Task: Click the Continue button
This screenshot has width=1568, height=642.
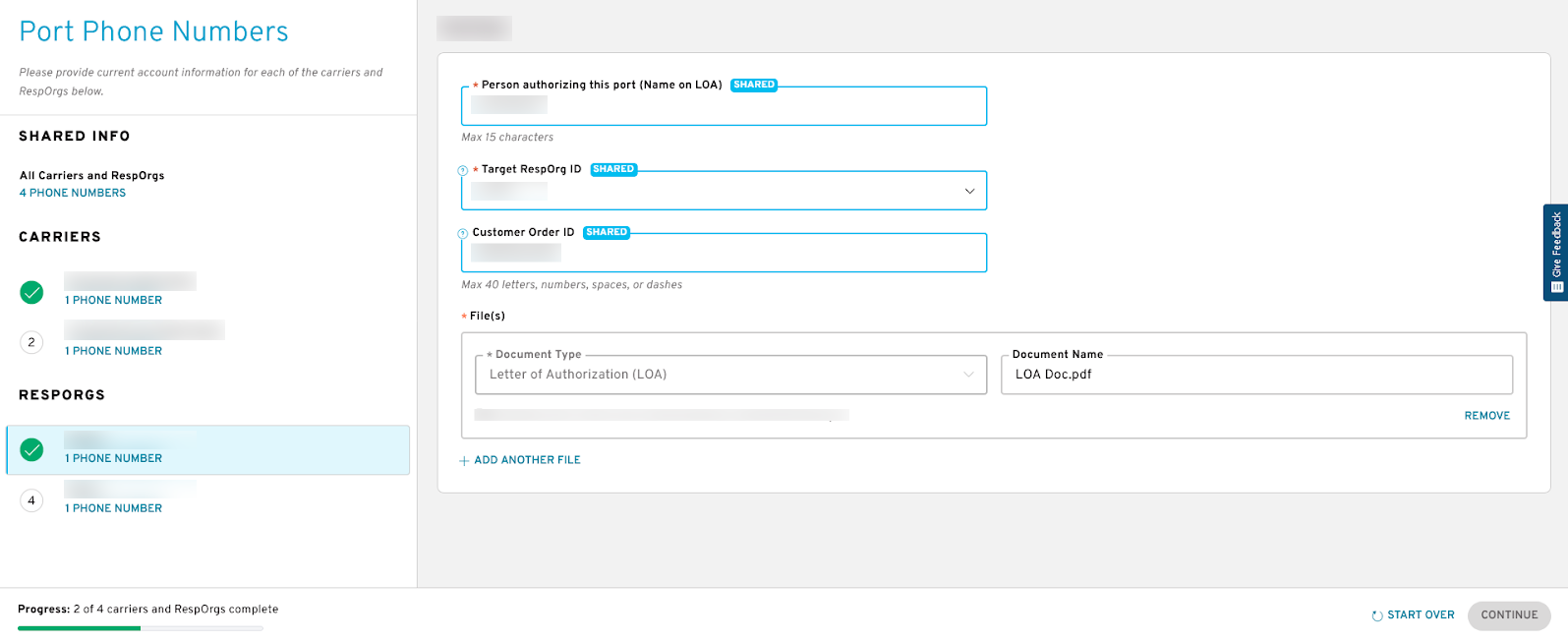Action: click(1509, 615)
